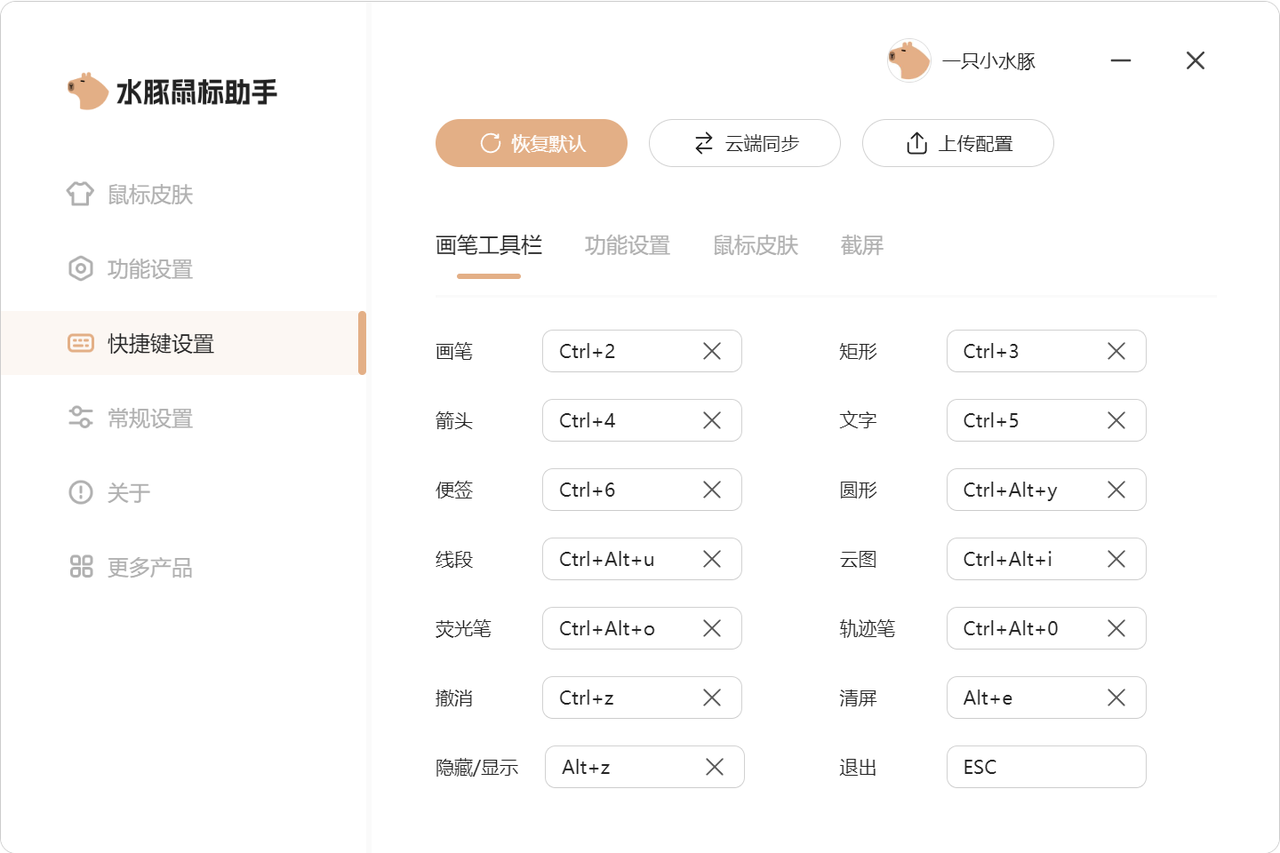Screen dimensions: 1280x853
Task: Switch to the 截屏 tab
Action: pyautogui.click(x=862, y=245)
